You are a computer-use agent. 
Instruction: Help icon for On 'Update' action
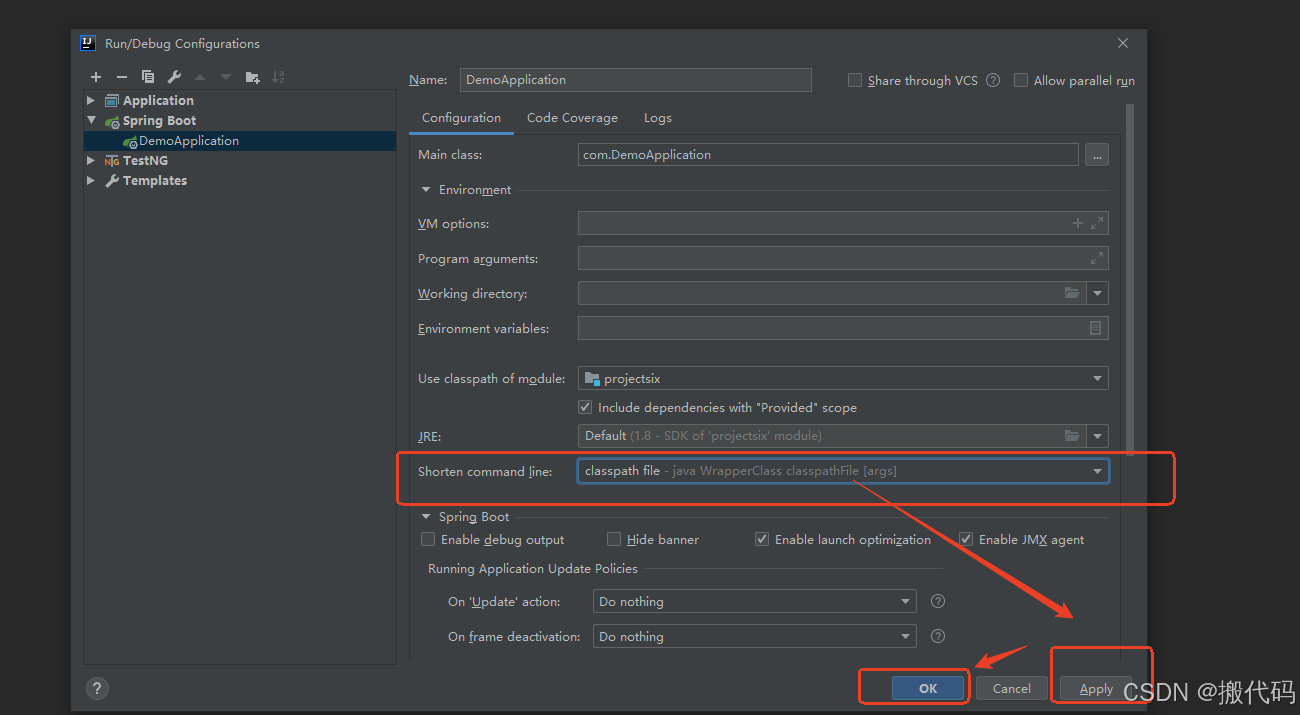(938, 601)
